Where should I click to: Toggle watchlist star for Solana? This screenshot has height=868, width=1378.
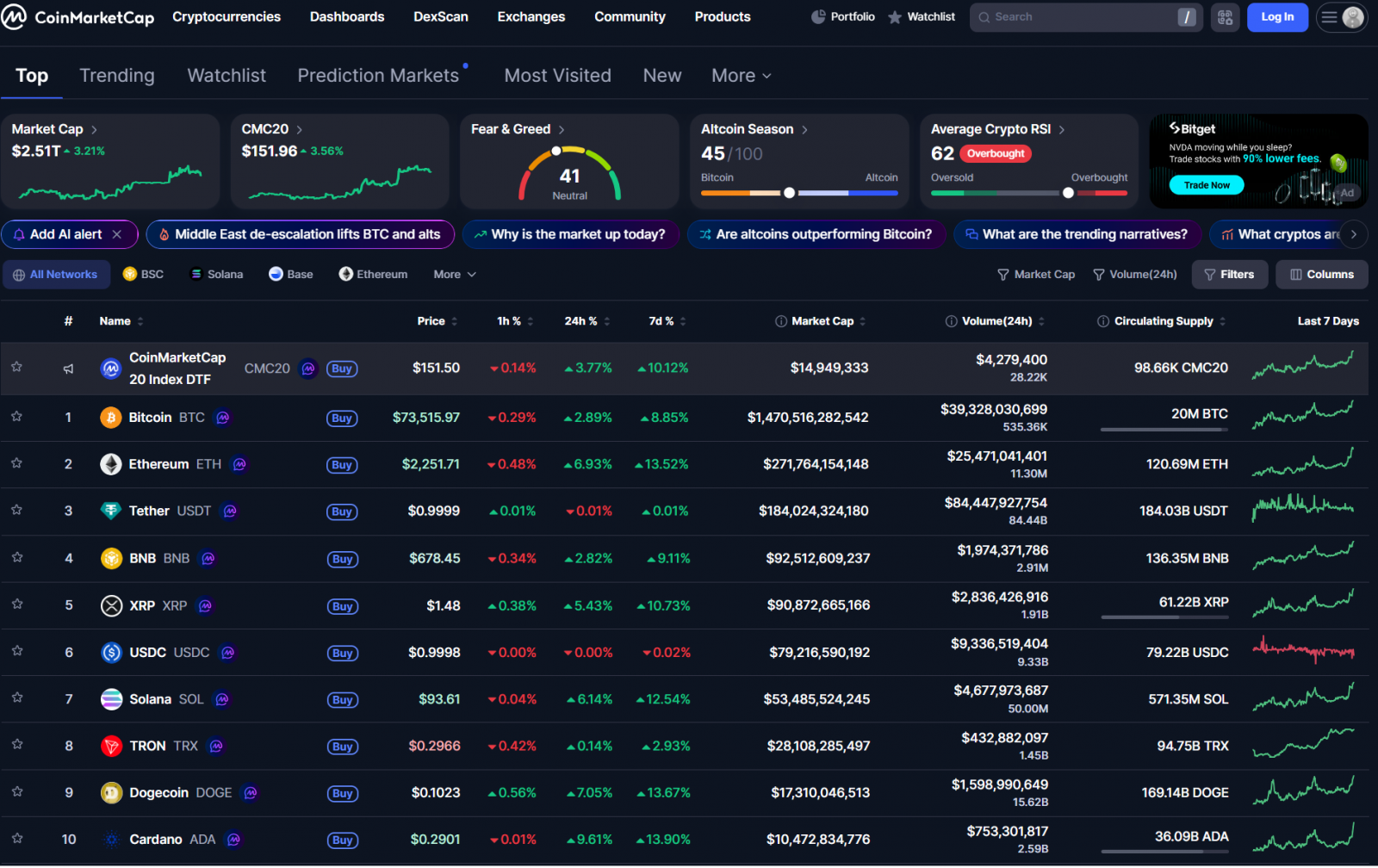click(16, 698)
